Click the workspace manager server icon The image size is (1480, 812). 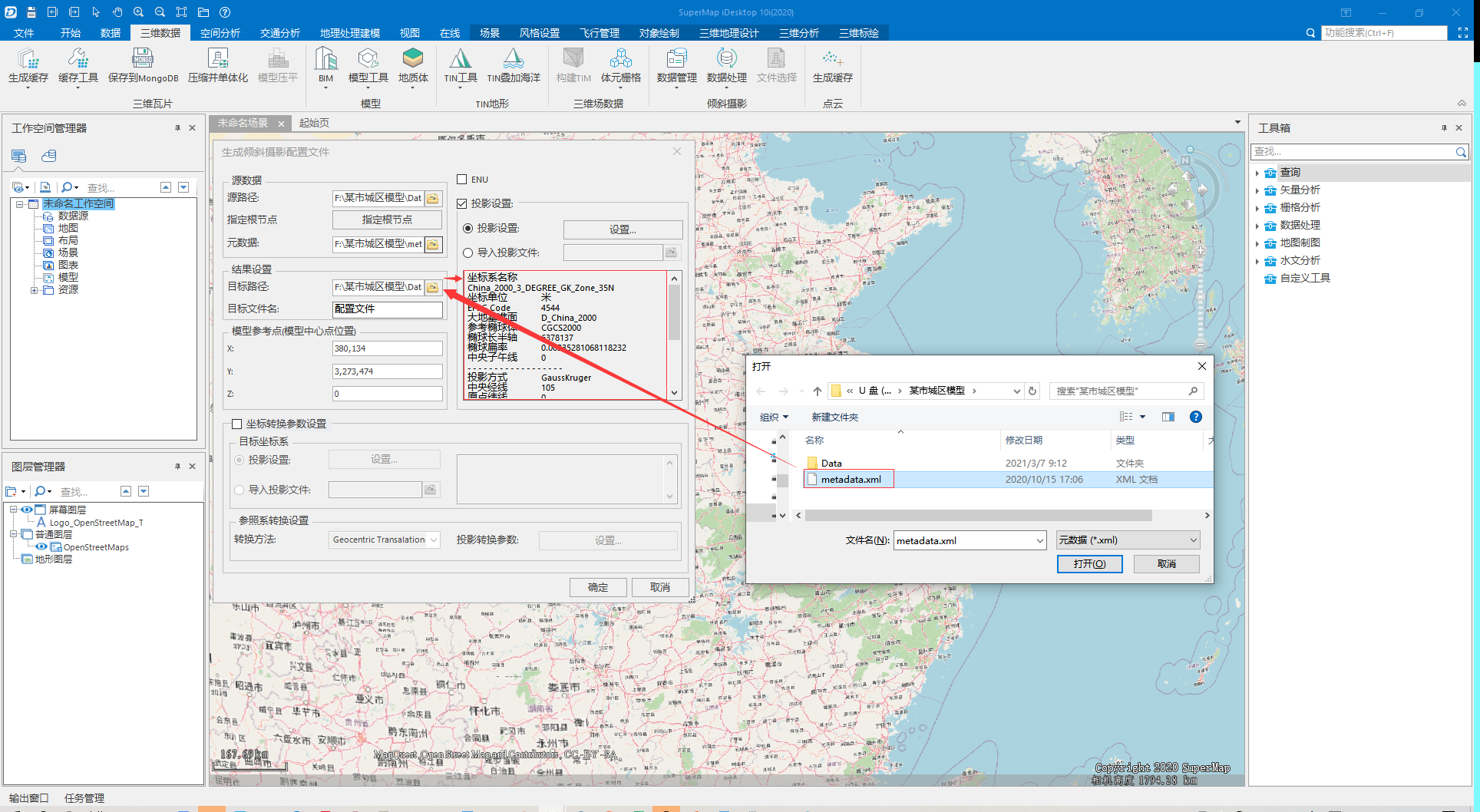click(x=19, y=156)
